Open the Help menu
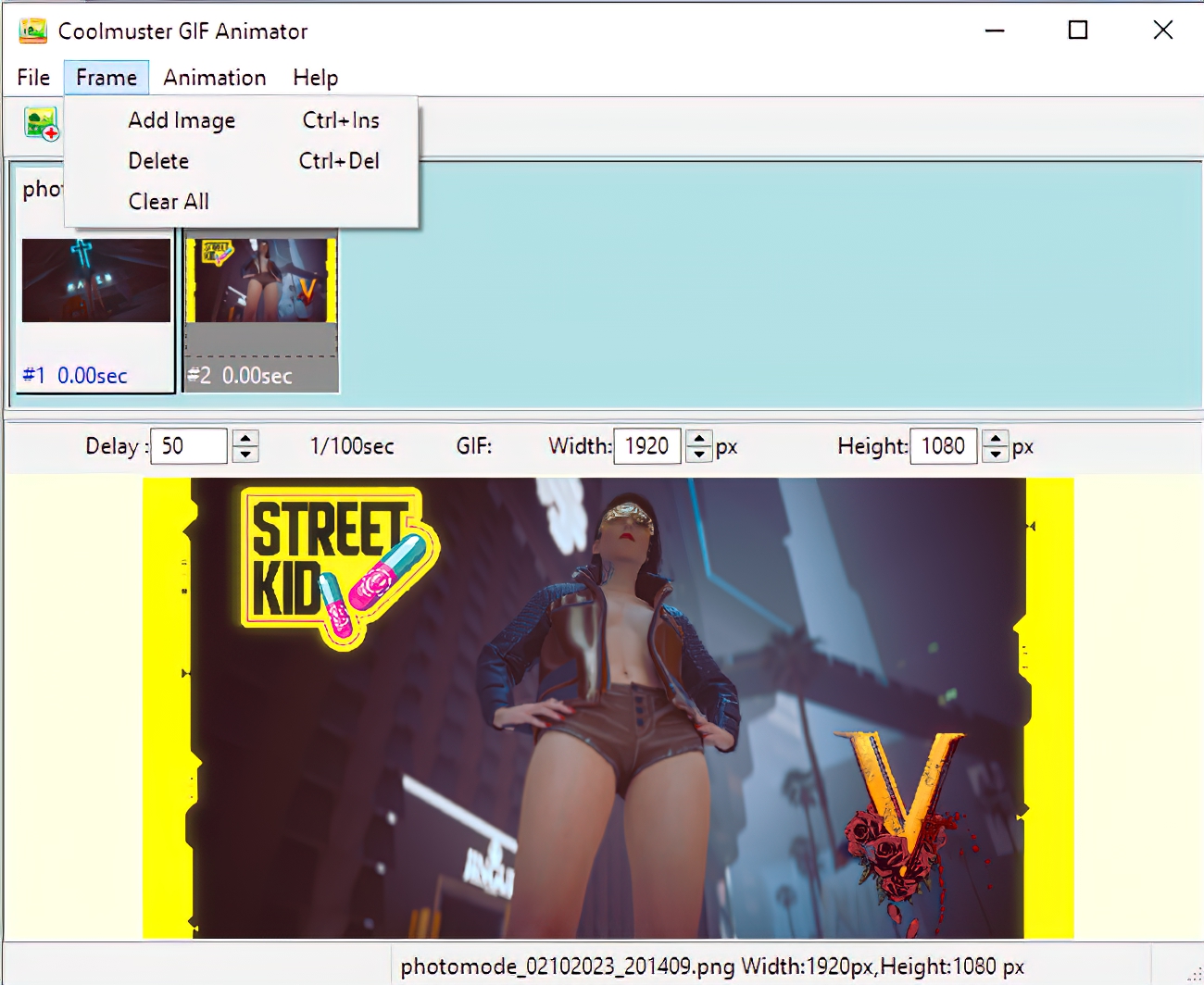 coord(316,78)
